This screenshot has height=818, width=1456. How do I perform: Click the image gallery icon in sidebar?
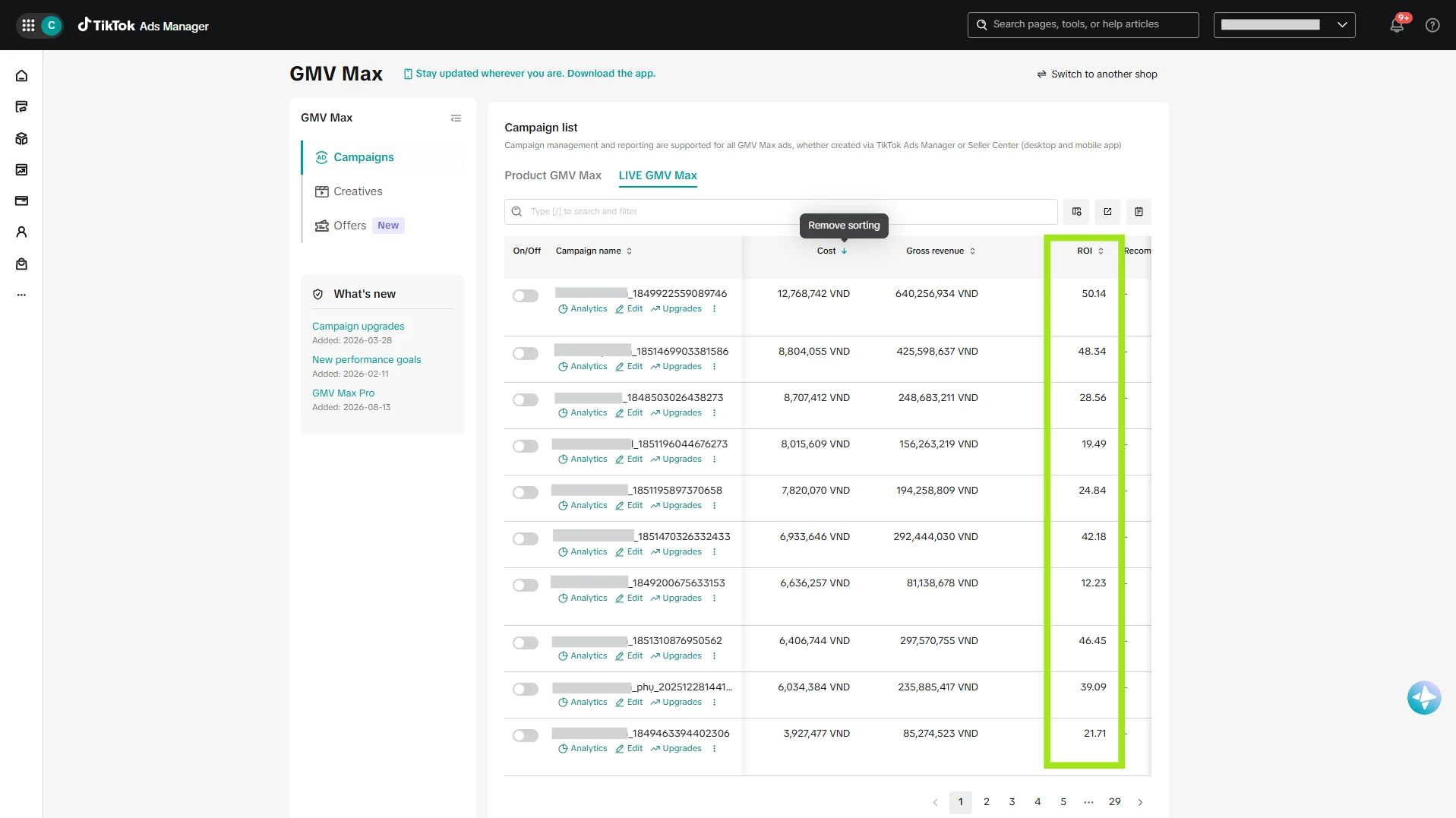pyautogui.click(x=21, y=170)
